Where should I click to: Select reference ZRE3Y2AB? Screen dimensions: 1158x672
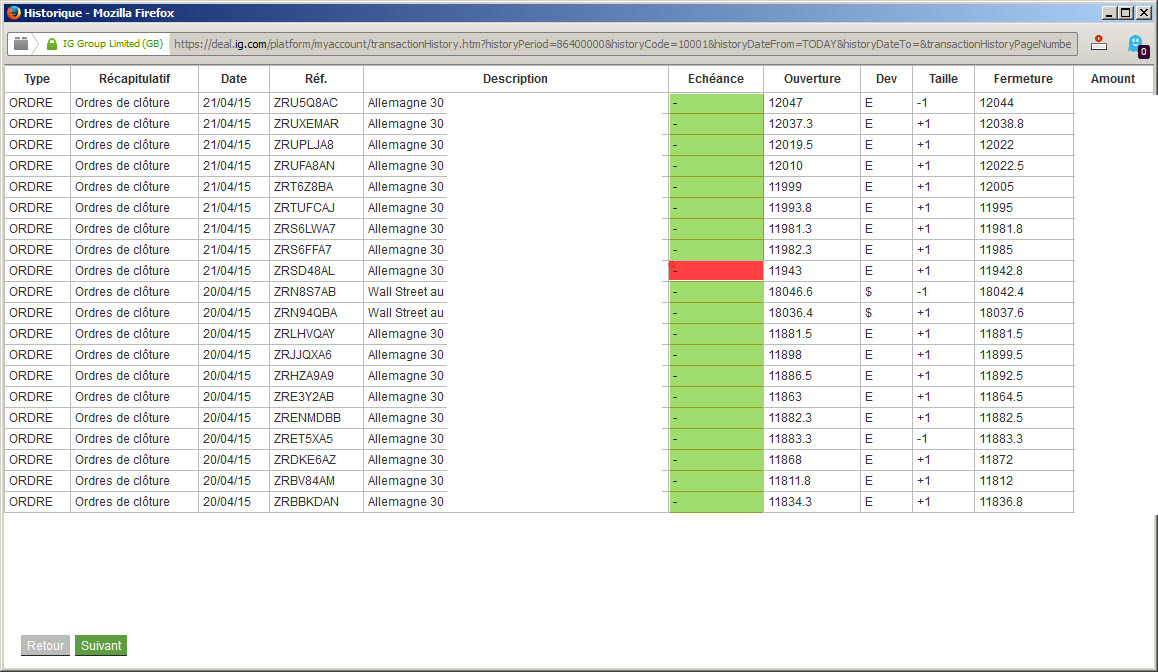303,397
